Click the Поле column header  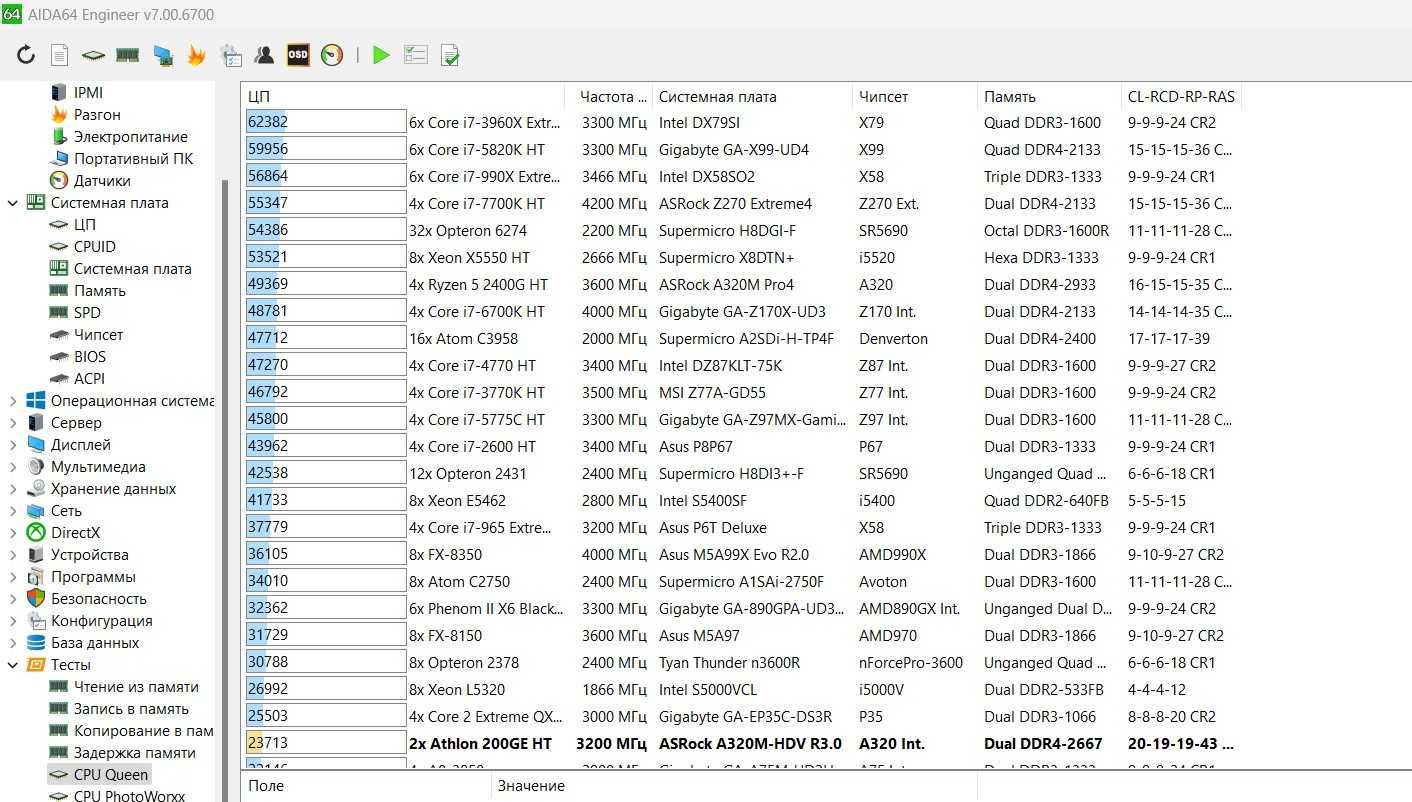tap(366, 786)
